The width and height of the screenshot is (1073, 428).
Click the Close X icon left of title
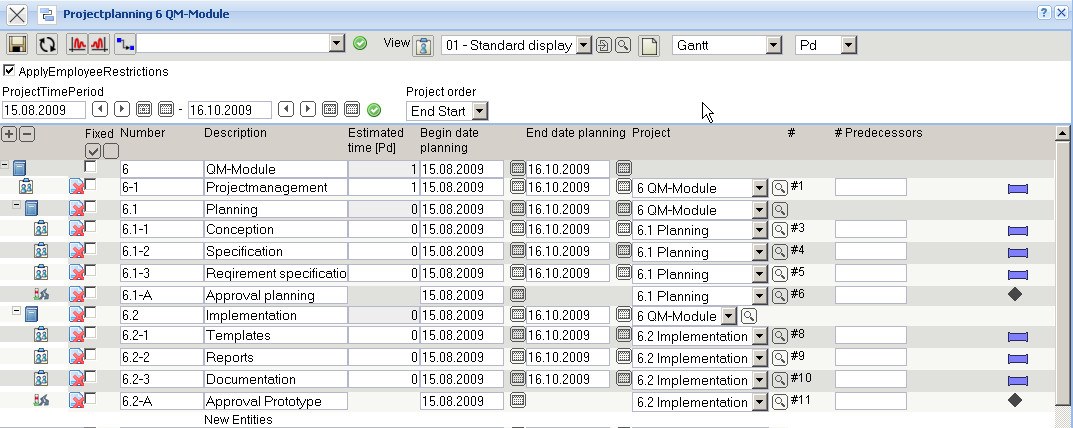17,14
